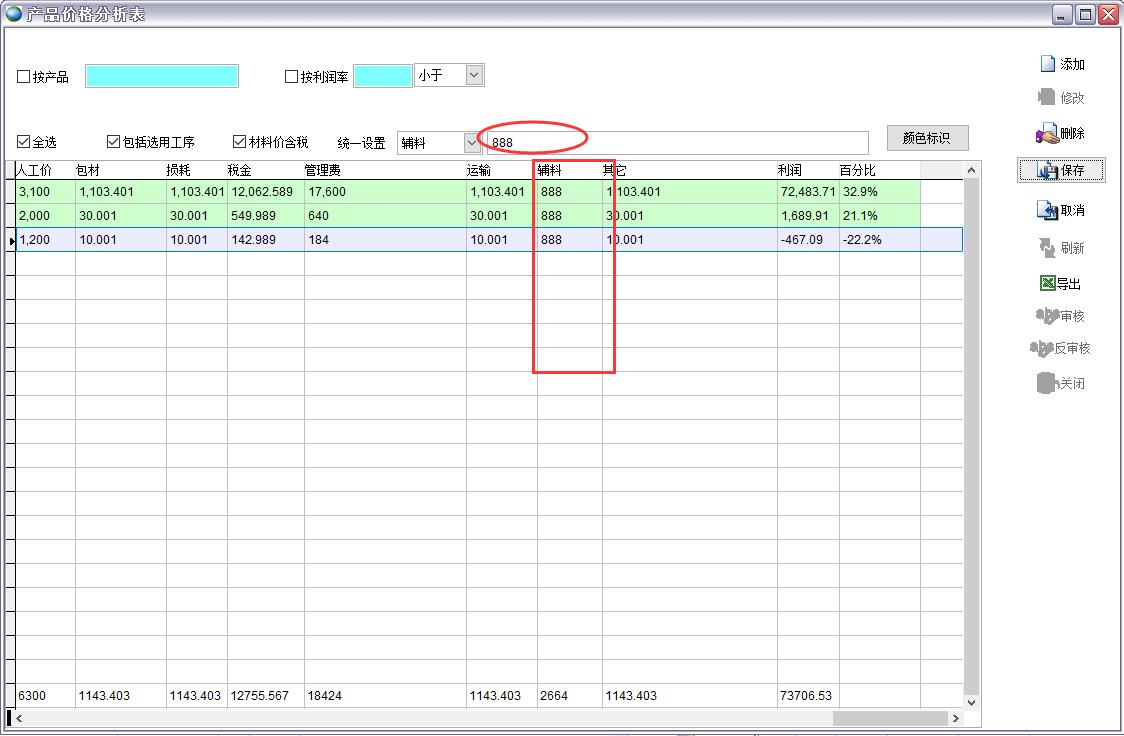Click the 取消 (Cancel) icon button

(x=1061, y=210)
